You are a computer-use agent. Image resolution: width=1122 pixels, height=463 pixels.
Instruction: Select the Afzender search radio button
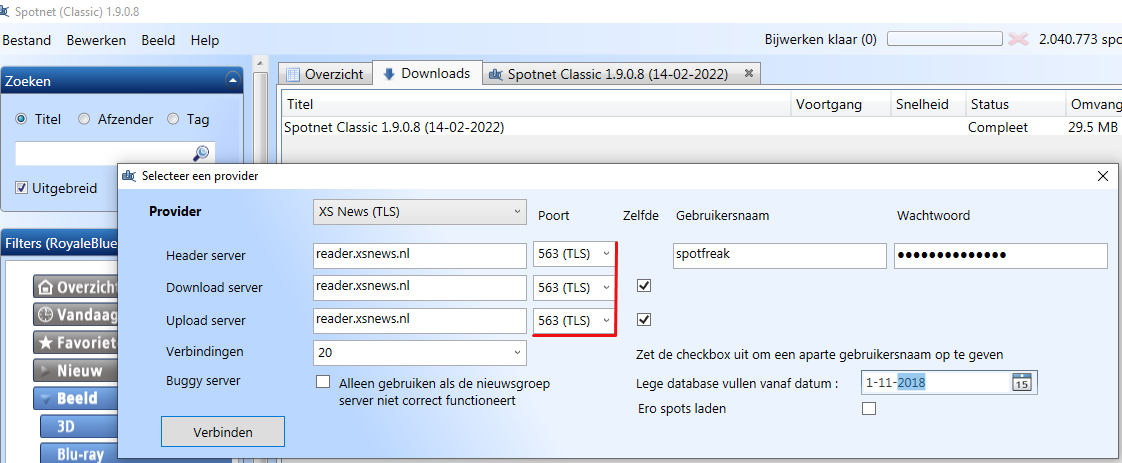coord(84,120)
